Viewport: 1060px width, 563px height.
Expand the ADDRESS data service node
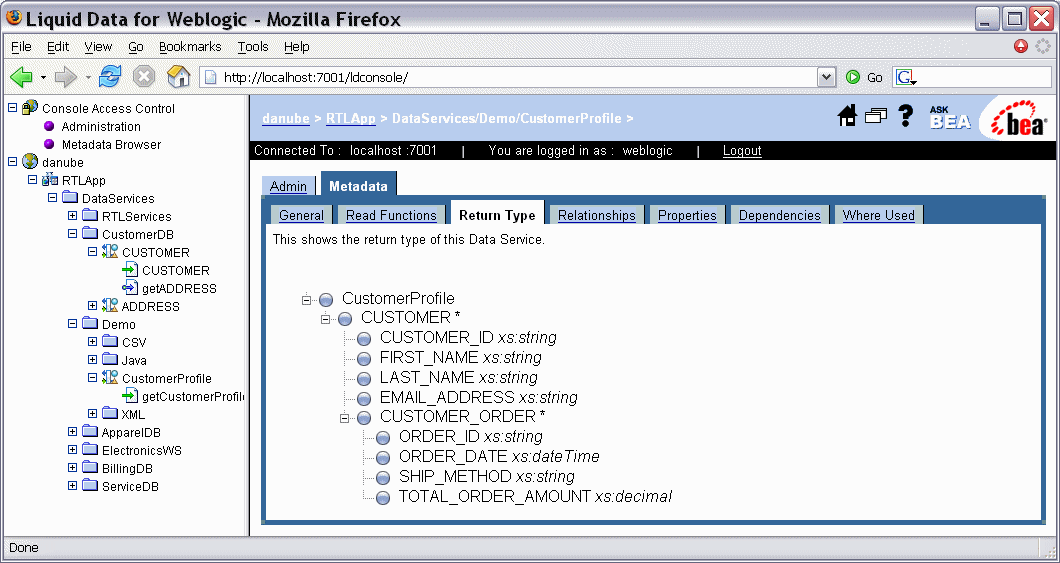click(93, 306)
